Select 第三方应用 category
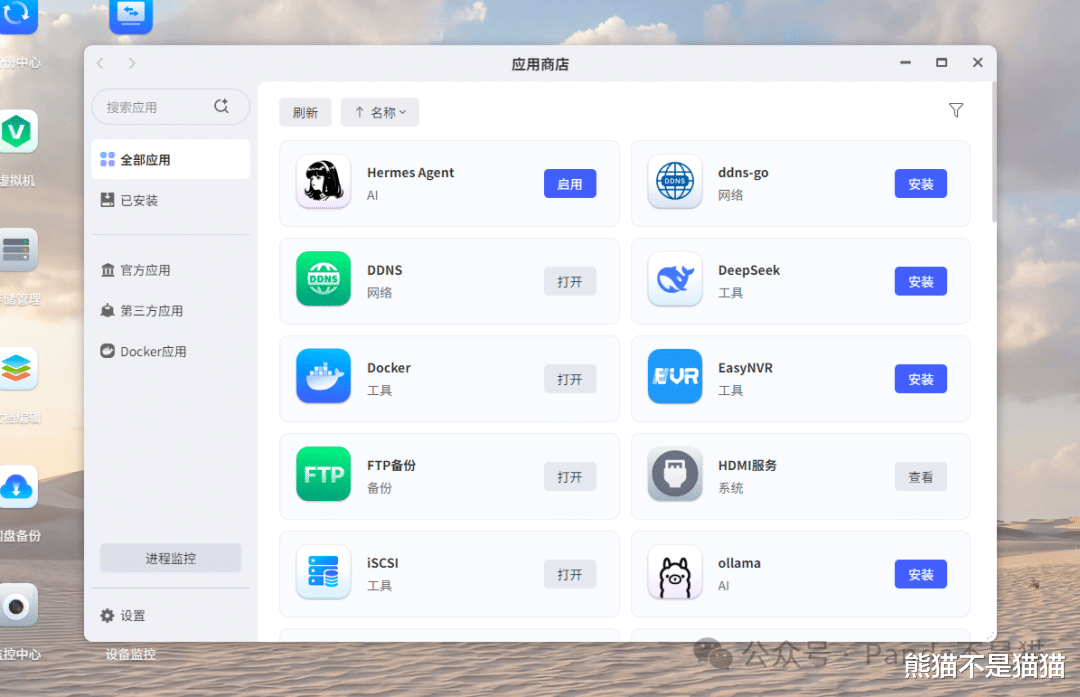The height and width of the screenshot is (697, 1080). [170, 311]
